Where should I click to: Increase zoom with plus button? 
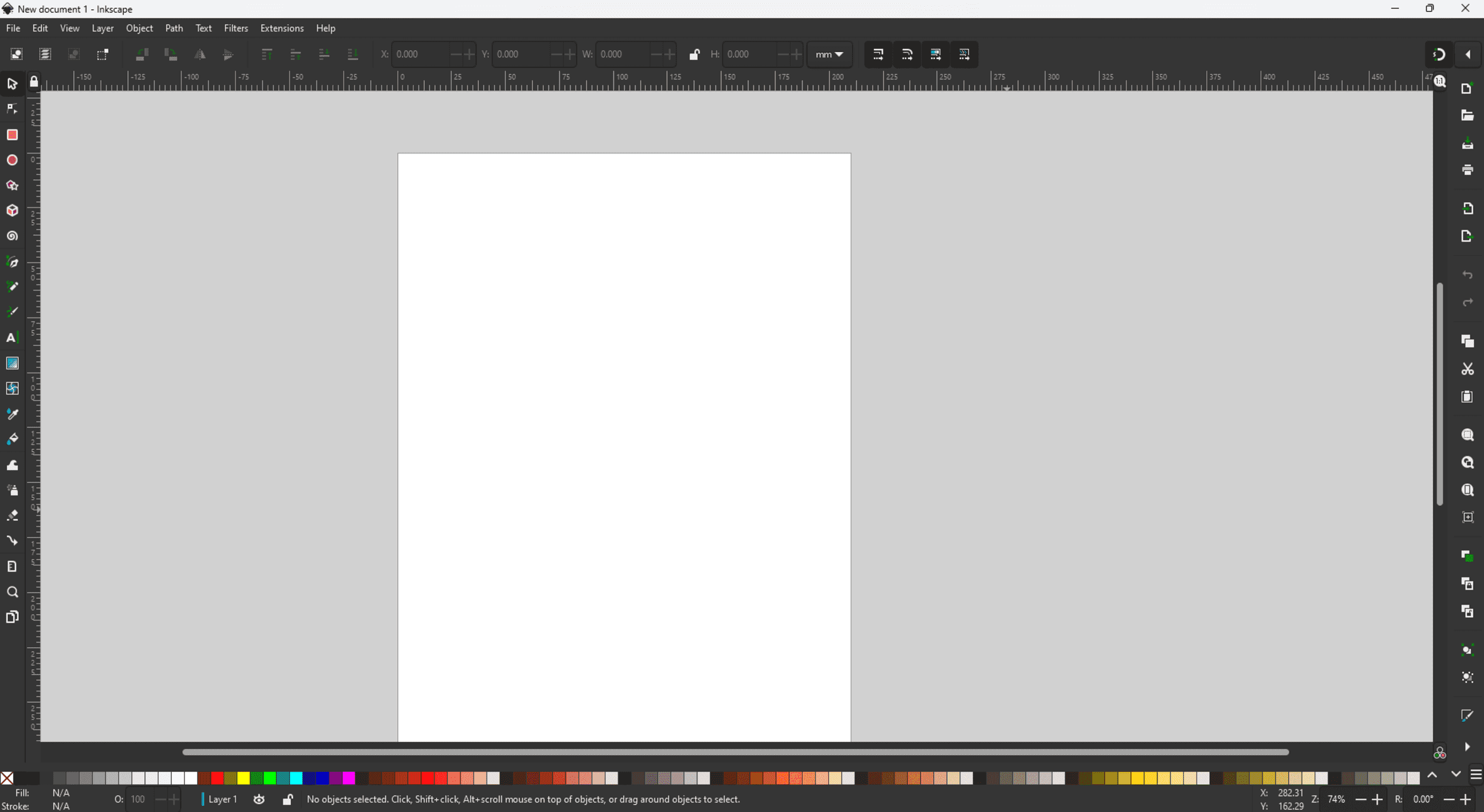[x=1377, y=799]
